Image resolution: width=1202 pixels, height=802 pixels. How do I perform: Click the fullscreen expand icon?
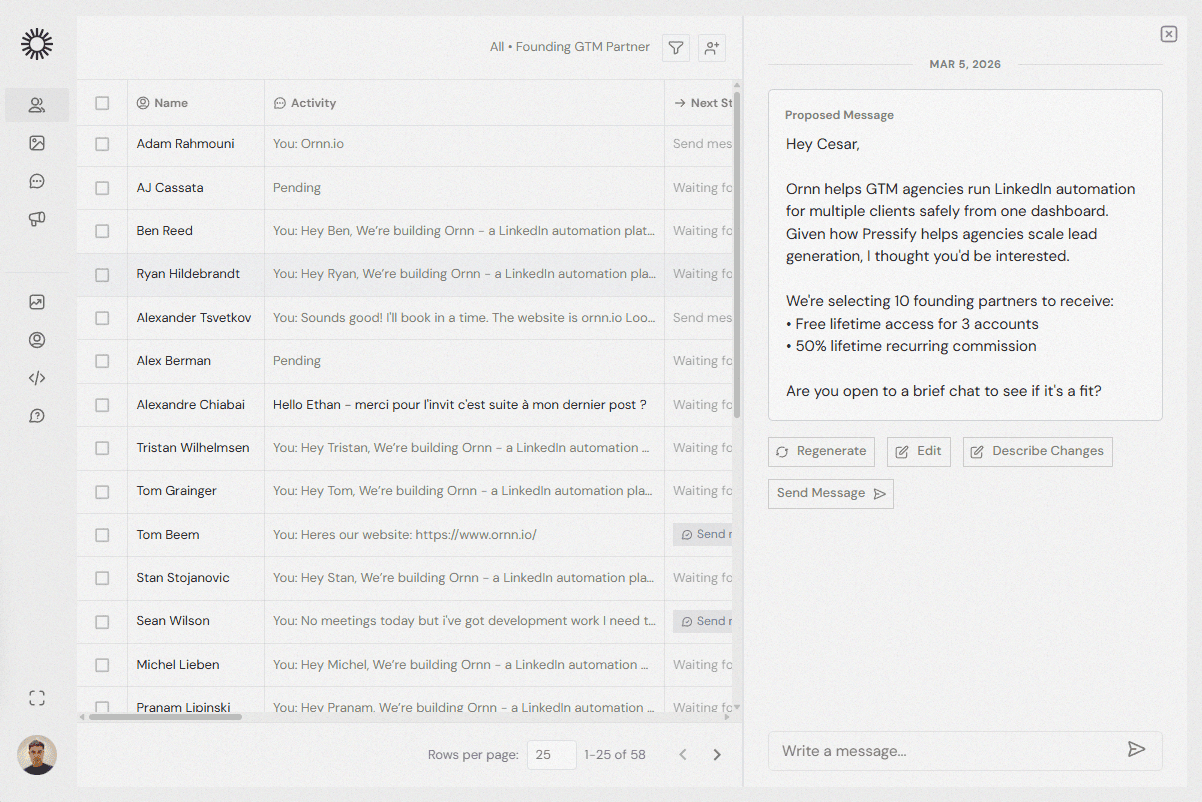point(37,698)
